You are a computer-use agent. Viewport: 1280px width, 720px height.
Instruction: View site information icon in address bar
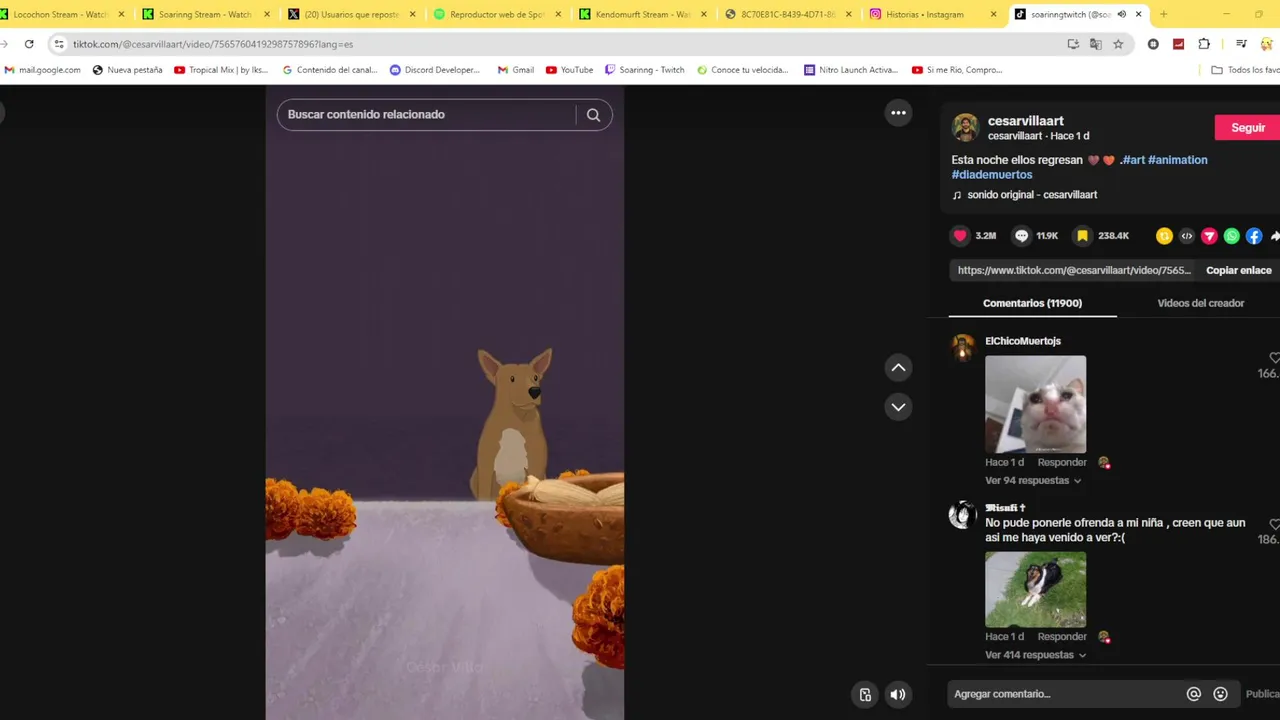(59, 44)
